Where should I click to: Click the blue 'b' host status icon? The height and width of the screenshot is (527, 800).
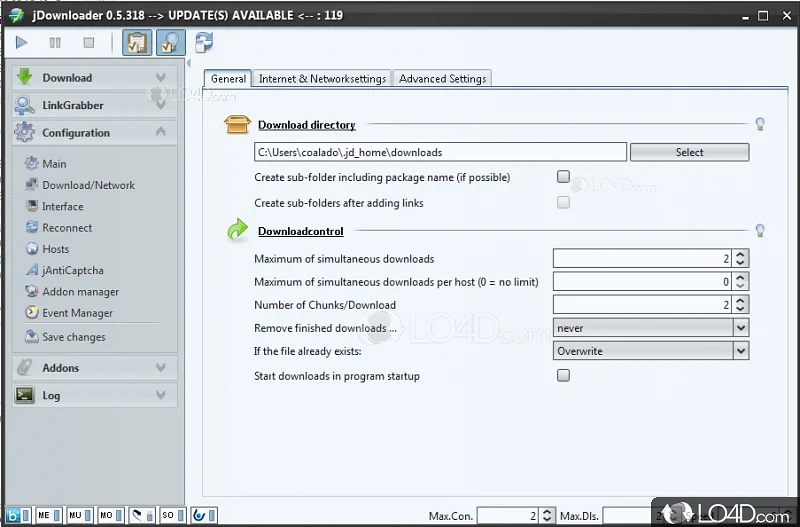point(18,515)
